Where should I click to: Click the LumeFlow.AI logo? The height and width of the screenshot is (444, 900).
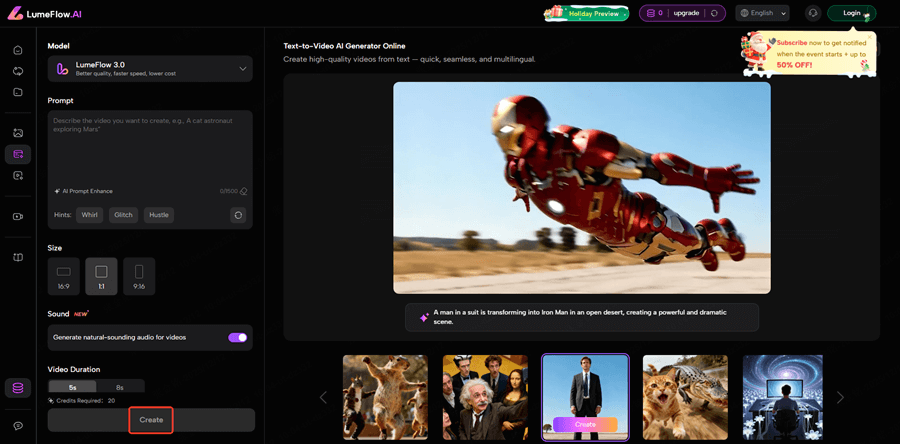point(44,13)
